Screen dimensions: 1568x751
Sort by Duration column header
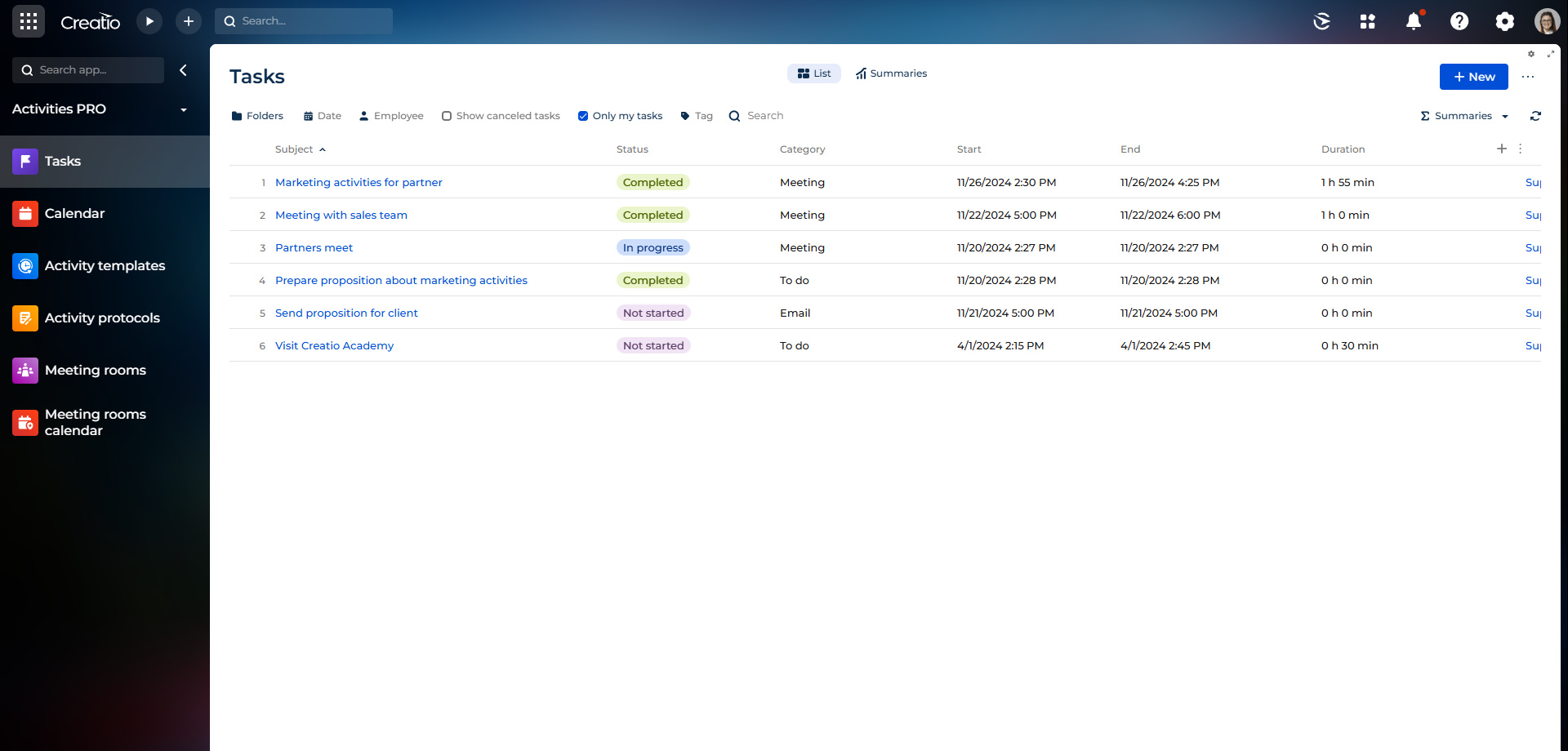(1343, 149)
